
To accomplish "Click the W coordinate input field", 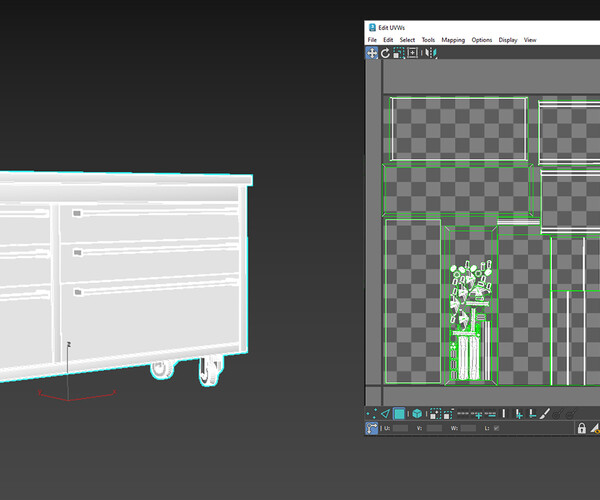I will pos(467,428).
